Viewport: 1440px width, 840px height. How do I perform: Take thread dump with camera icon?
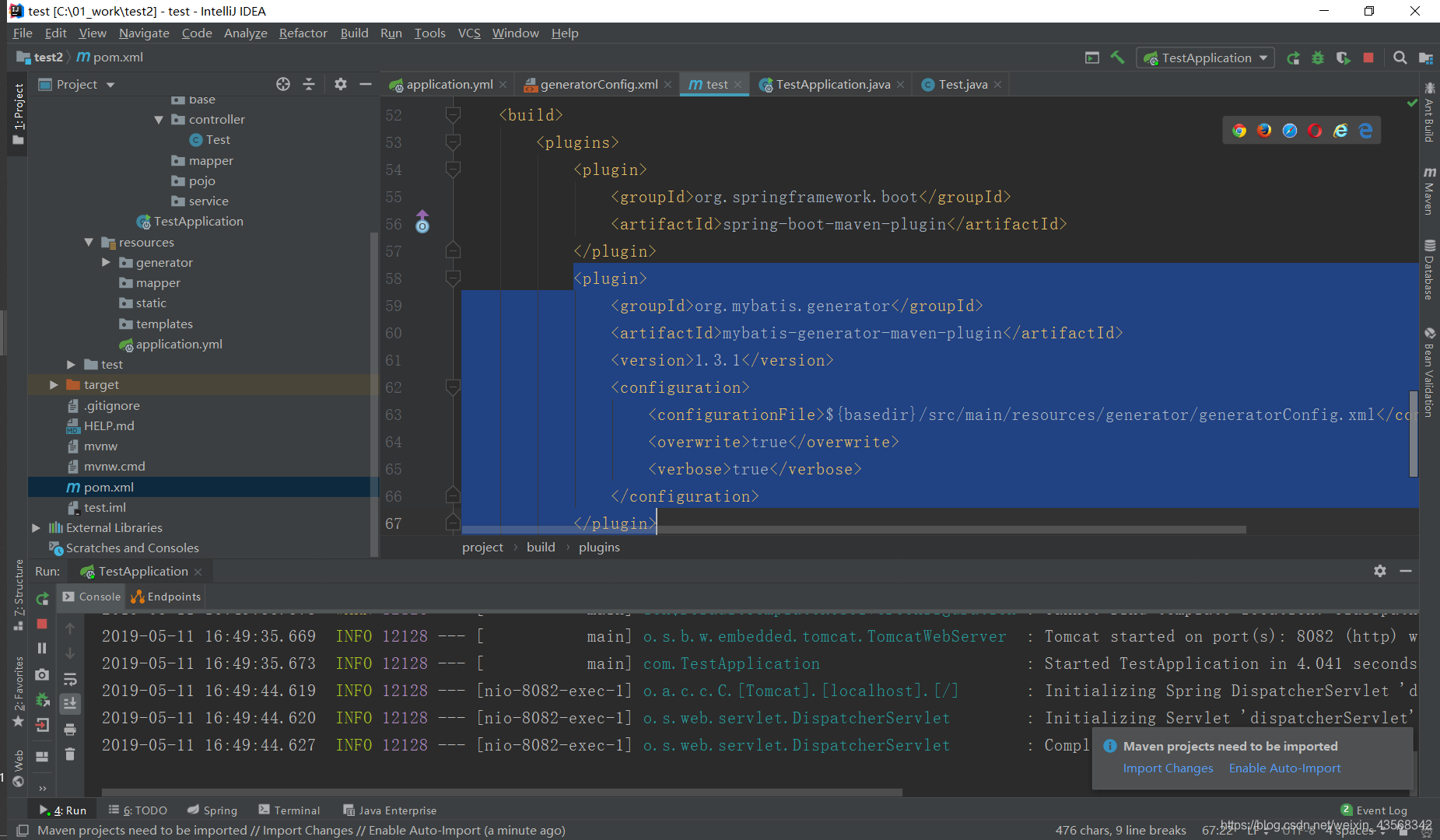pos(42,674)
